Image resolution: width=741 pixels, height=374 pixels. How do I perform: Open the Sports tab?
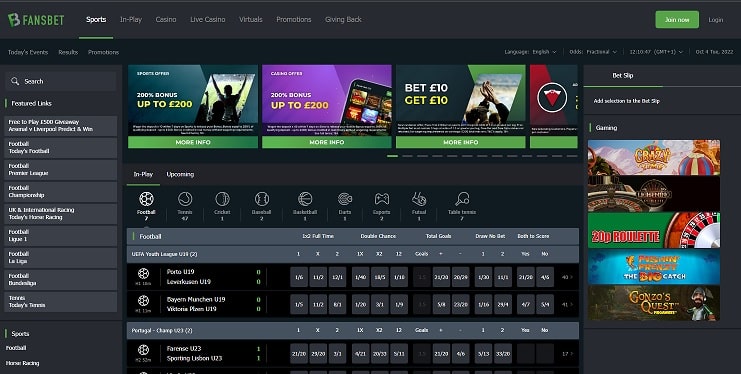pyautogui.click(x=96, y=19)
